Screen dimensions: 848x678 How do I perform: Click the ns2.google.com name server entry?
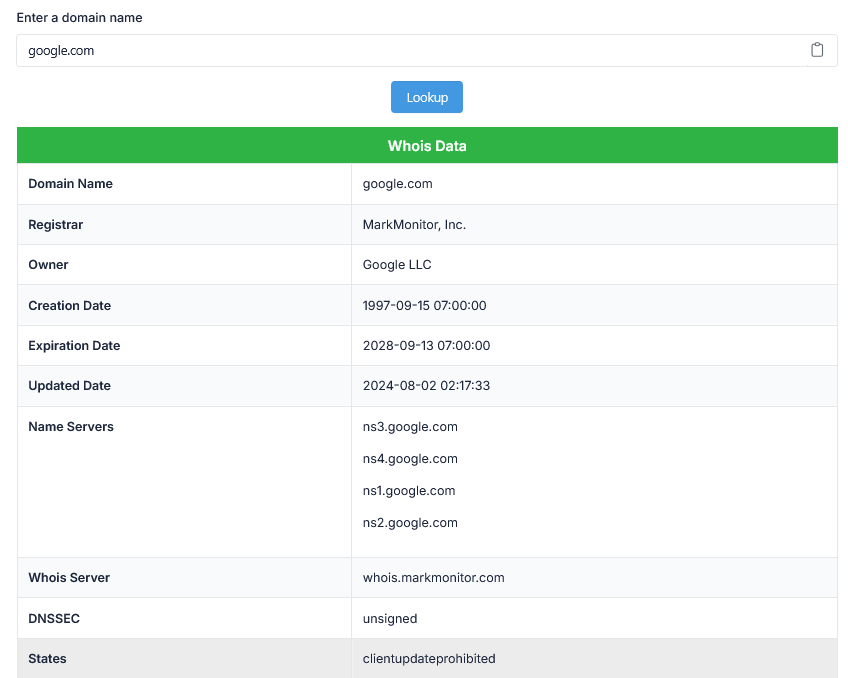pos(410,523)
